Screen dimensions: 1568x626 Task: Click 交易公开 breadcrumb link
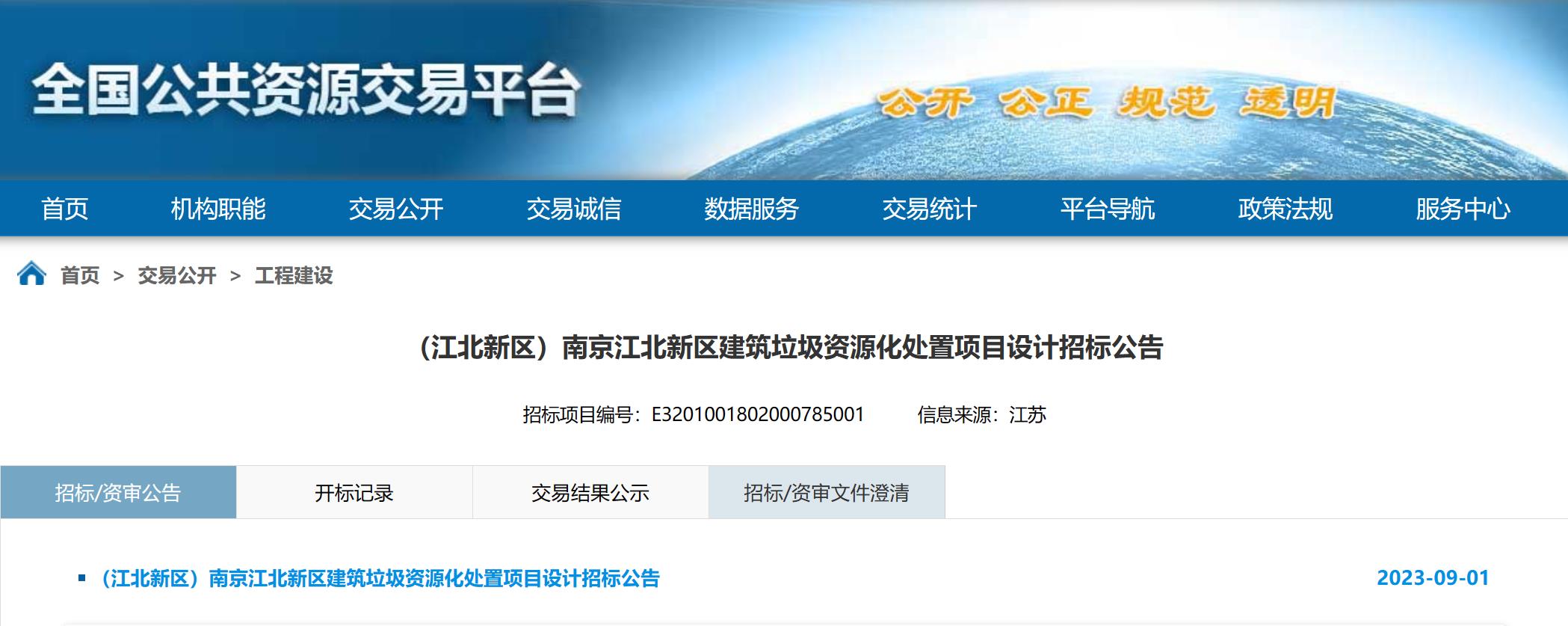point(177,275)
